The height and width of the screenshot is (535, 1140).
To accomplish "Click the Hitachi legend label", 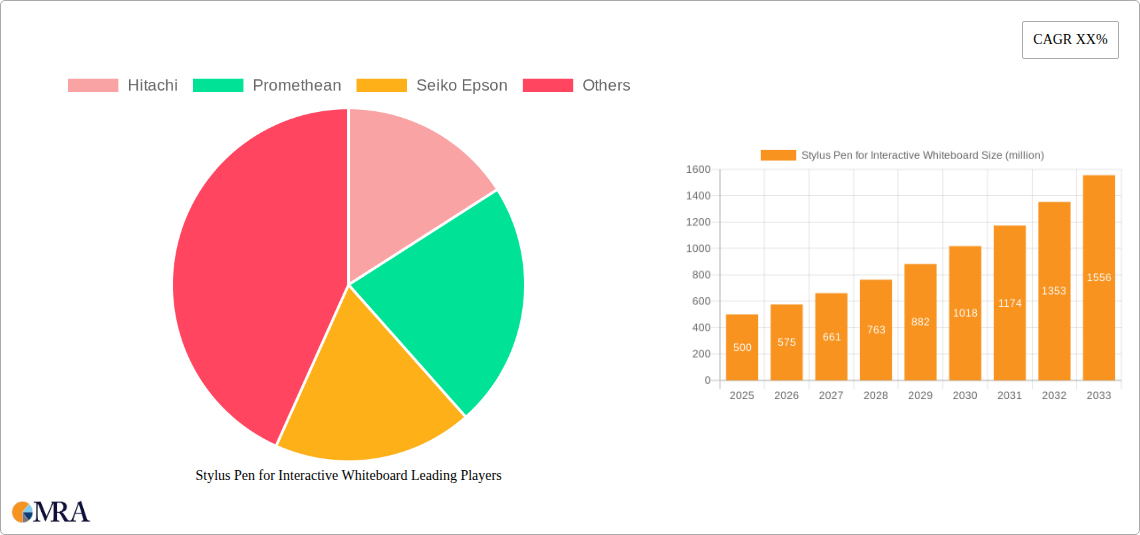I will pyautogui.click(x=153, y=86).
